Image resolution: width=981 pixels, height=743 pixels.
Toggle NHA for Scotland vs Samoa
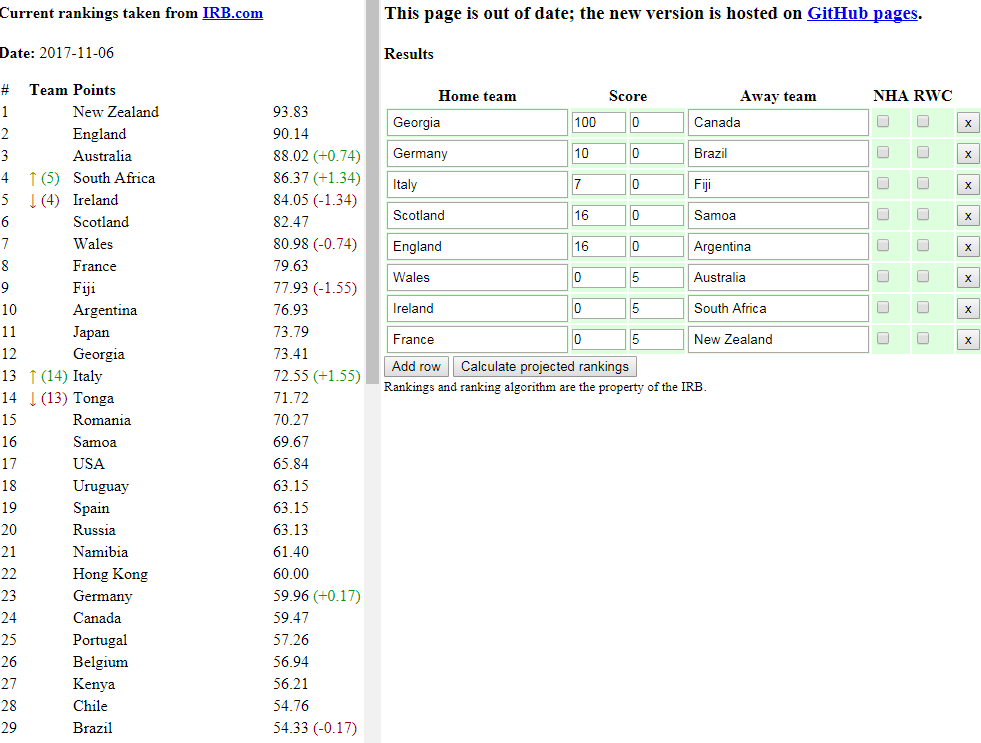pos(883,214)
